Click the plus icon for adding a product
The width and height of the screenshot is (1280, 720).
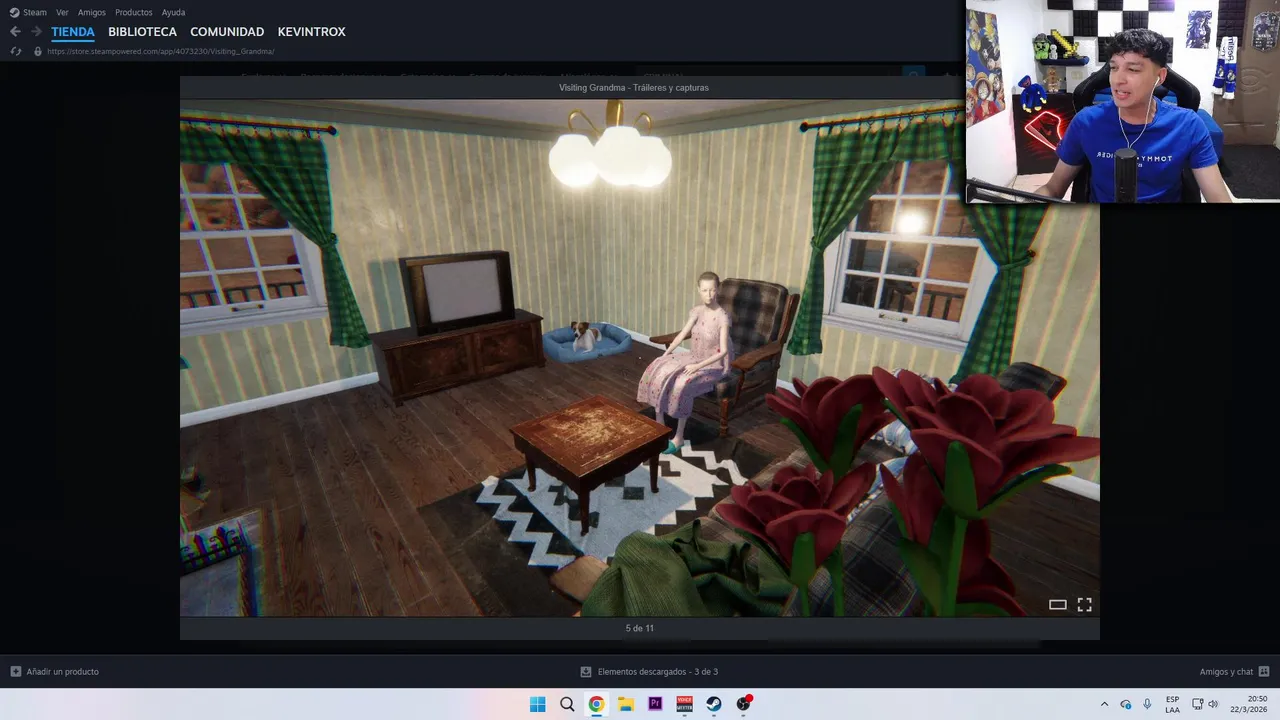[x=15, y=672]
